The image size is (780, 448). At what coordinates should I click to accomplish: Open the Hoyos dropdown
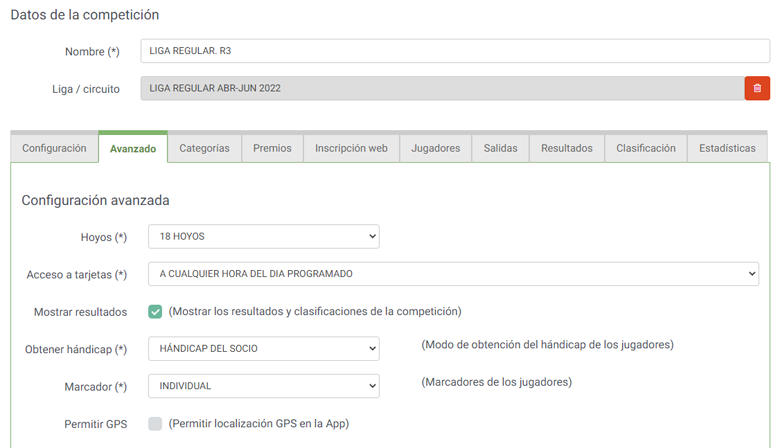263,237
